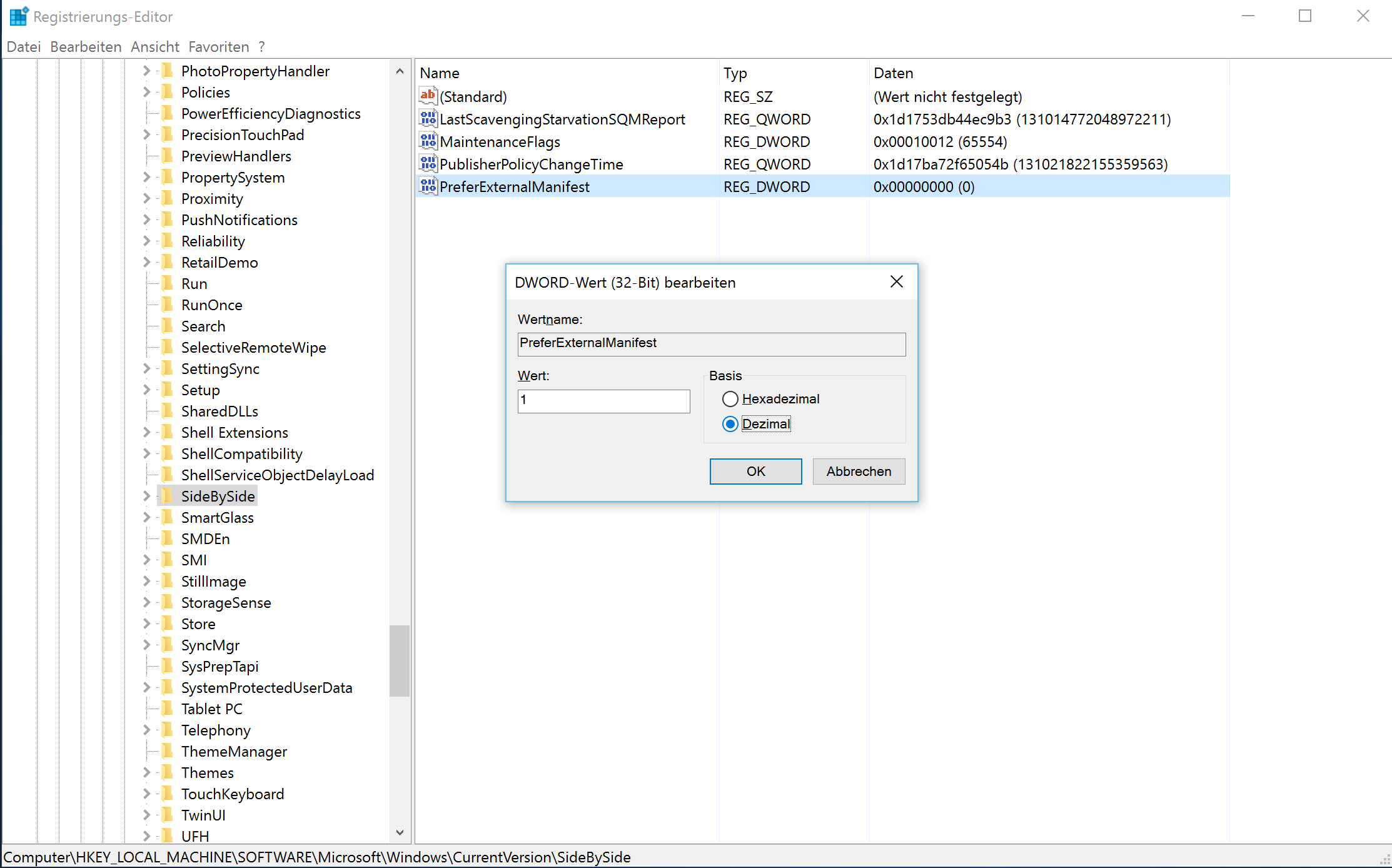This screenshot has height=868, width=1392.
Task: Open the Bearbeiten menu
Action: coord(86,47)
